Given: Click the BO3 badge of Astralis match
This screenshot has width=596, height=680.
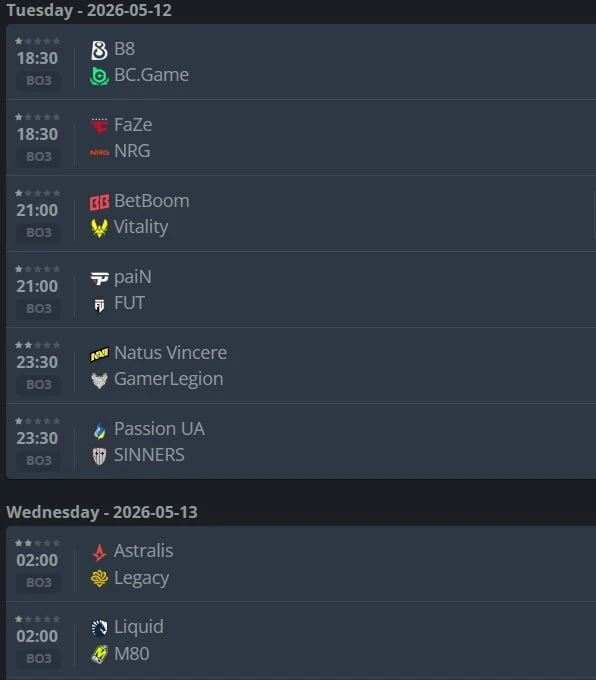Looking at the screenshot, I should [x=39, y=582].
